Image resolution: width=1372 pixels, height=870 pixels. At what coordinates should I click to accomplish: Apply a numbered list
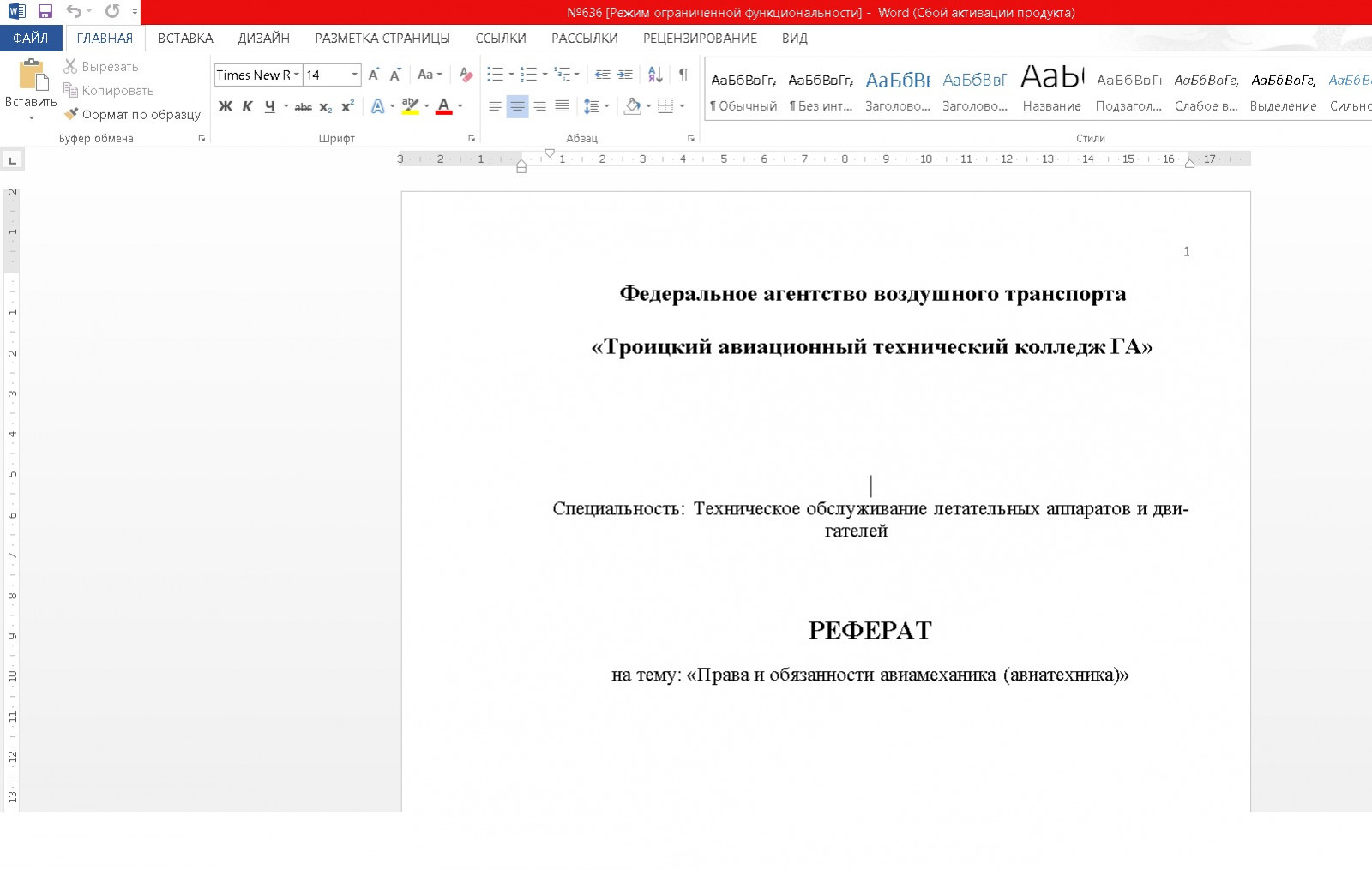(x=528, y=75)
